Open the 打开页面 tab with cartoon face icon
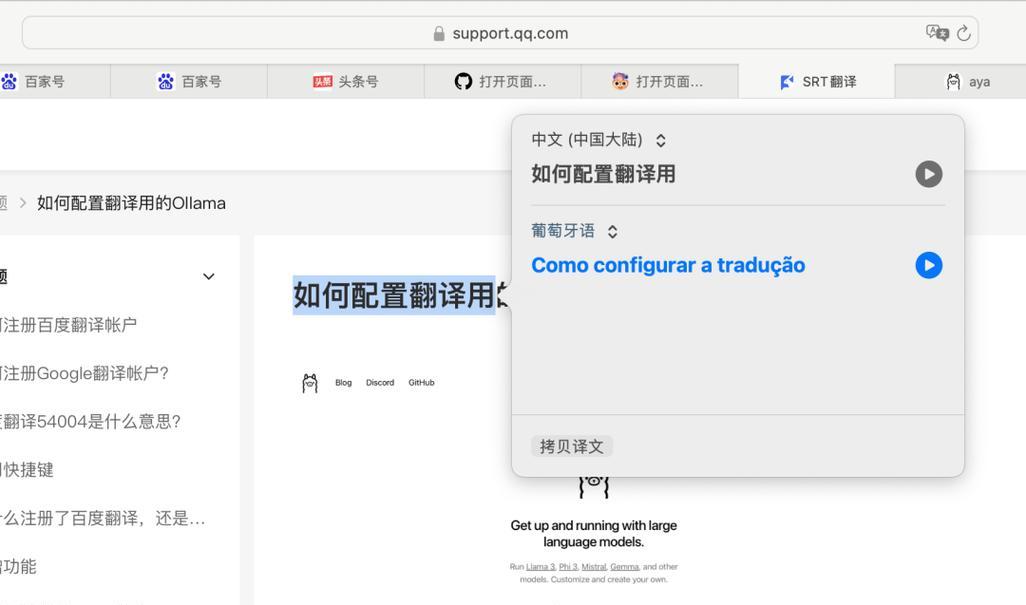Viewport: 1026px width, 605px height. pos(660,82)
